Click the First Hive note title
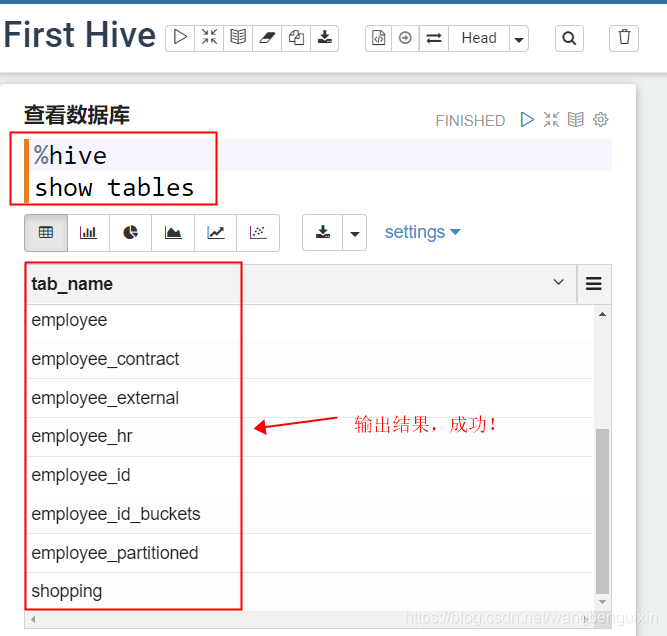The width and height of the screenshot is (667, 636). 80,35
